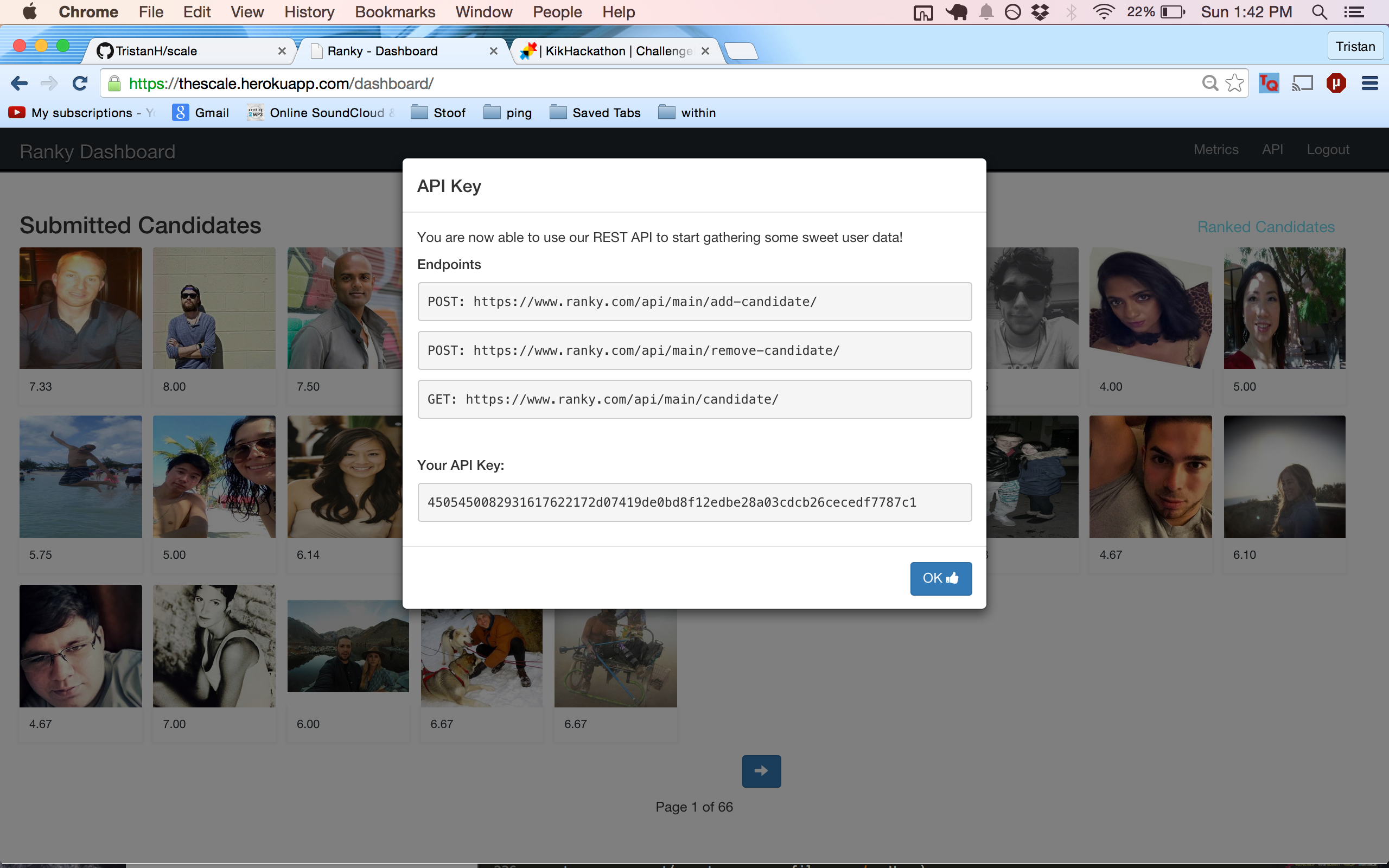
Task: Click the next page arrow button
Action: 761,771
